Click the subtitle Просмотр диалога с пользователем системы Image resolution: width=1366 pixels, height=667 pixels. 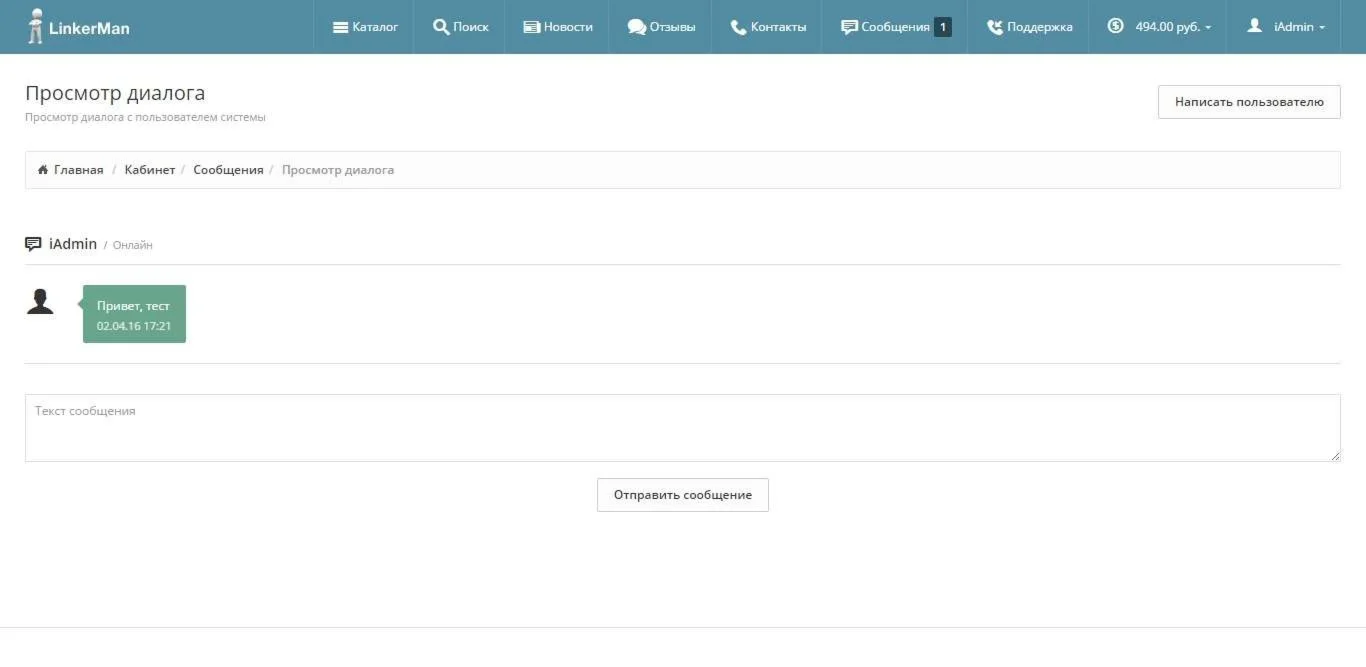click(145, 117)
